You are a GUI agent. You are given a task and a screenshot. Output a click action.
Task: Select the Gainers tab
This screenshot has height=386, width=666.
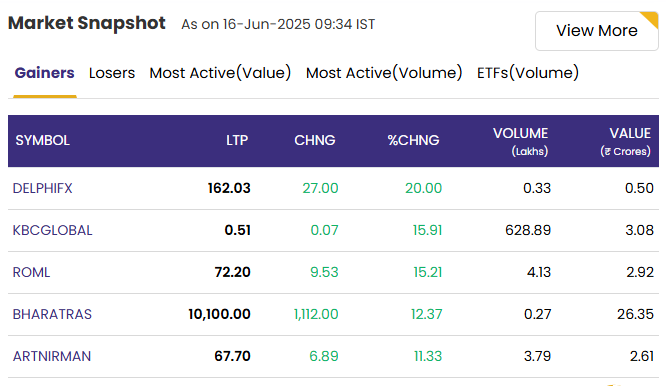(45, 73)
